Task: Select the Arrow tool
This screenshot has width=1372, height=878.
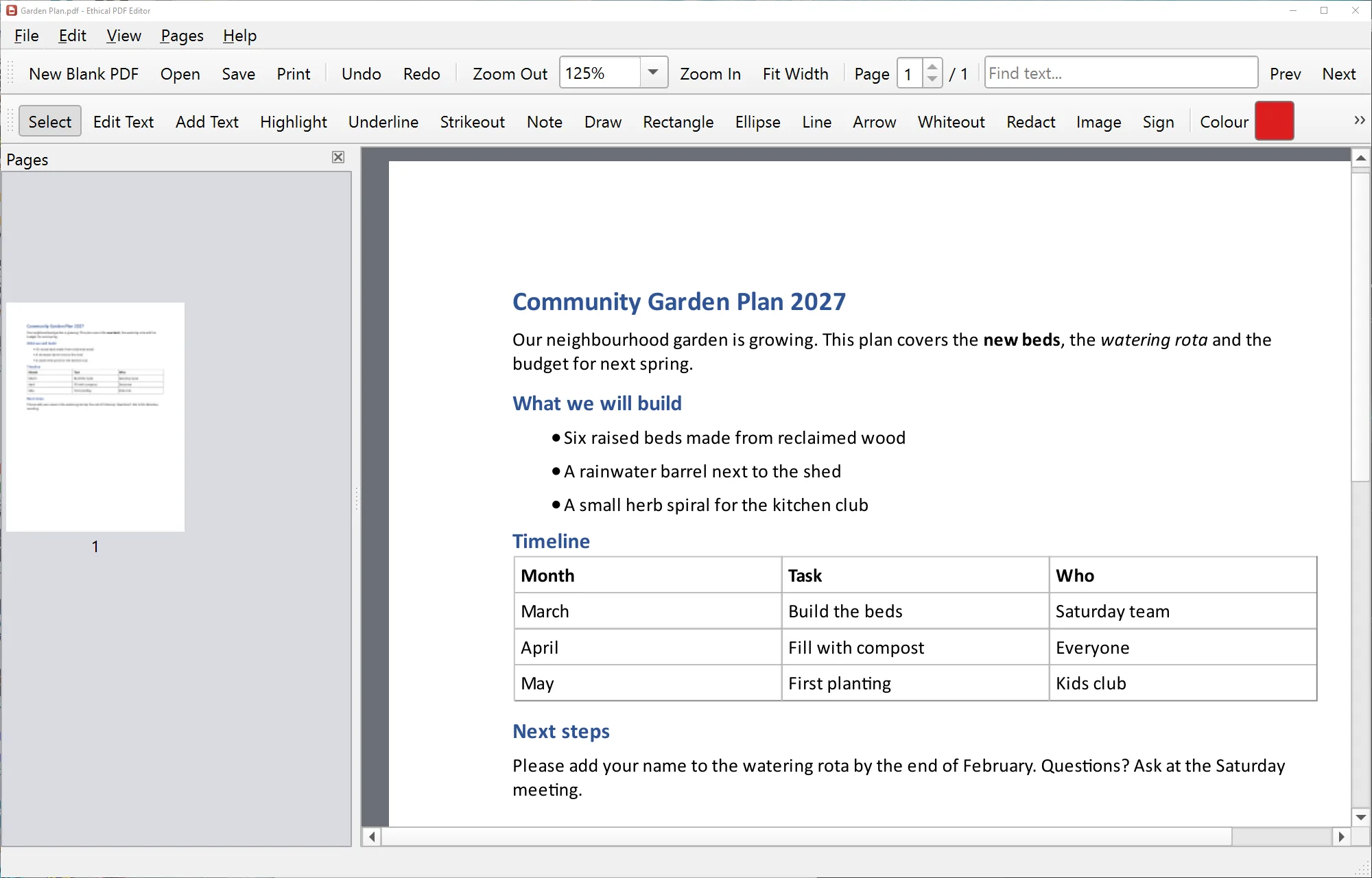Action: (x=874, y=121)
